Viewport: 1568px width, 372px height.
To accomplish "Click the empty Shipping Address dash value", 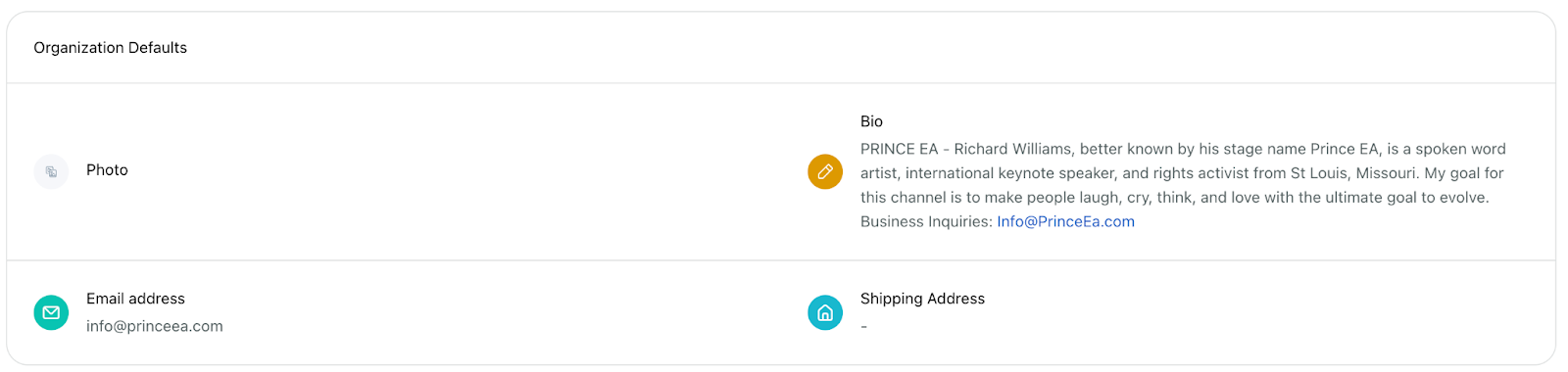I will coord(863,326).
